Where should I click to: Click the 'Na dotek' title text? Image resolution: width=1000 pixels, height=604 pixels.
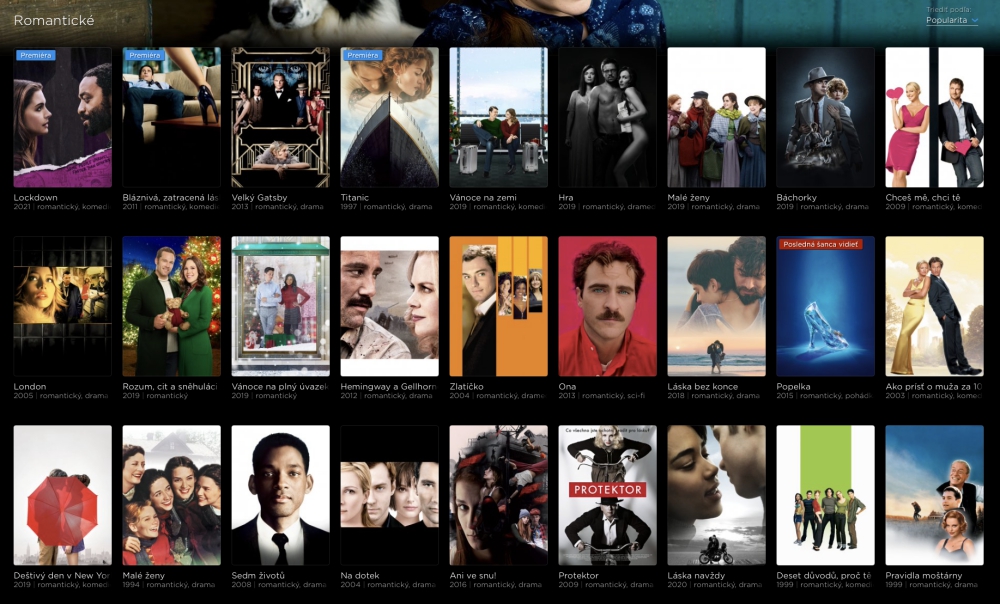click(360, 575)
